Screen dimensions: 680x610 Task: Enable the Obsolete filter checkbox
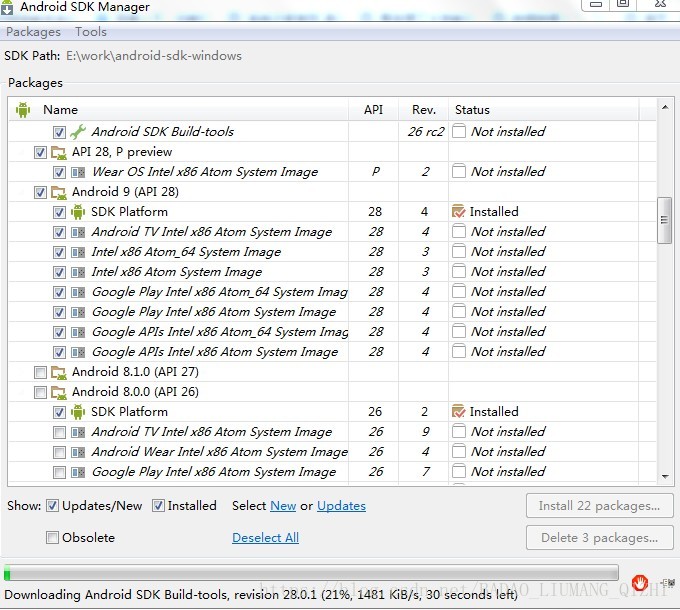pyautogui.click(x=52, y=538)
